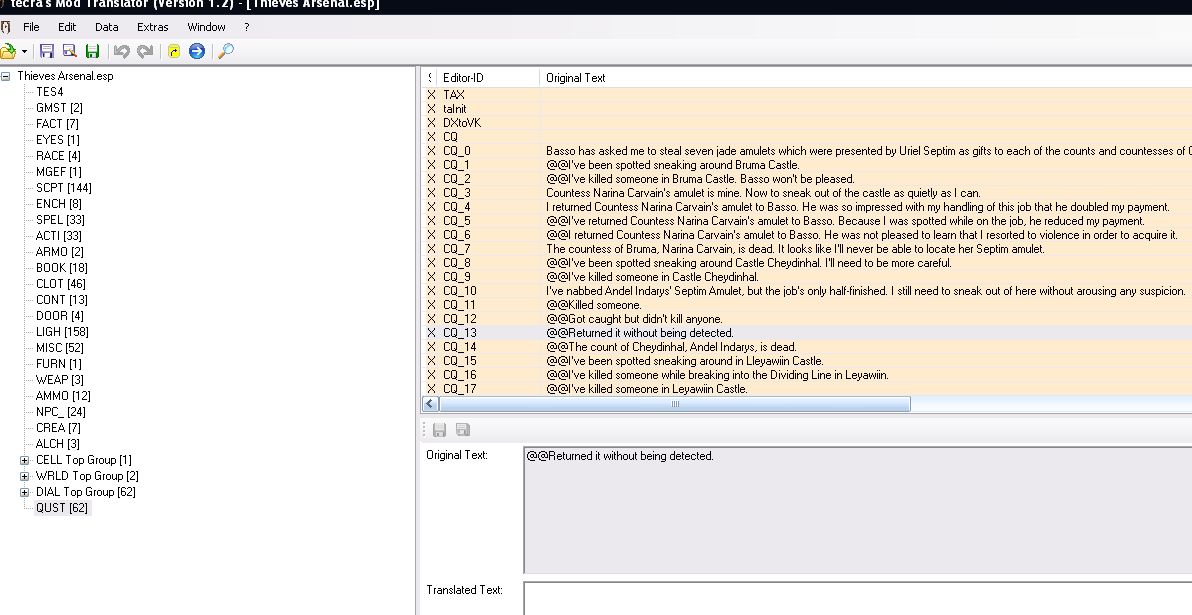Screen dimensions: 1192x615
Task: Select SPEL [33] in the tree
Action: (x=60, y=220)
